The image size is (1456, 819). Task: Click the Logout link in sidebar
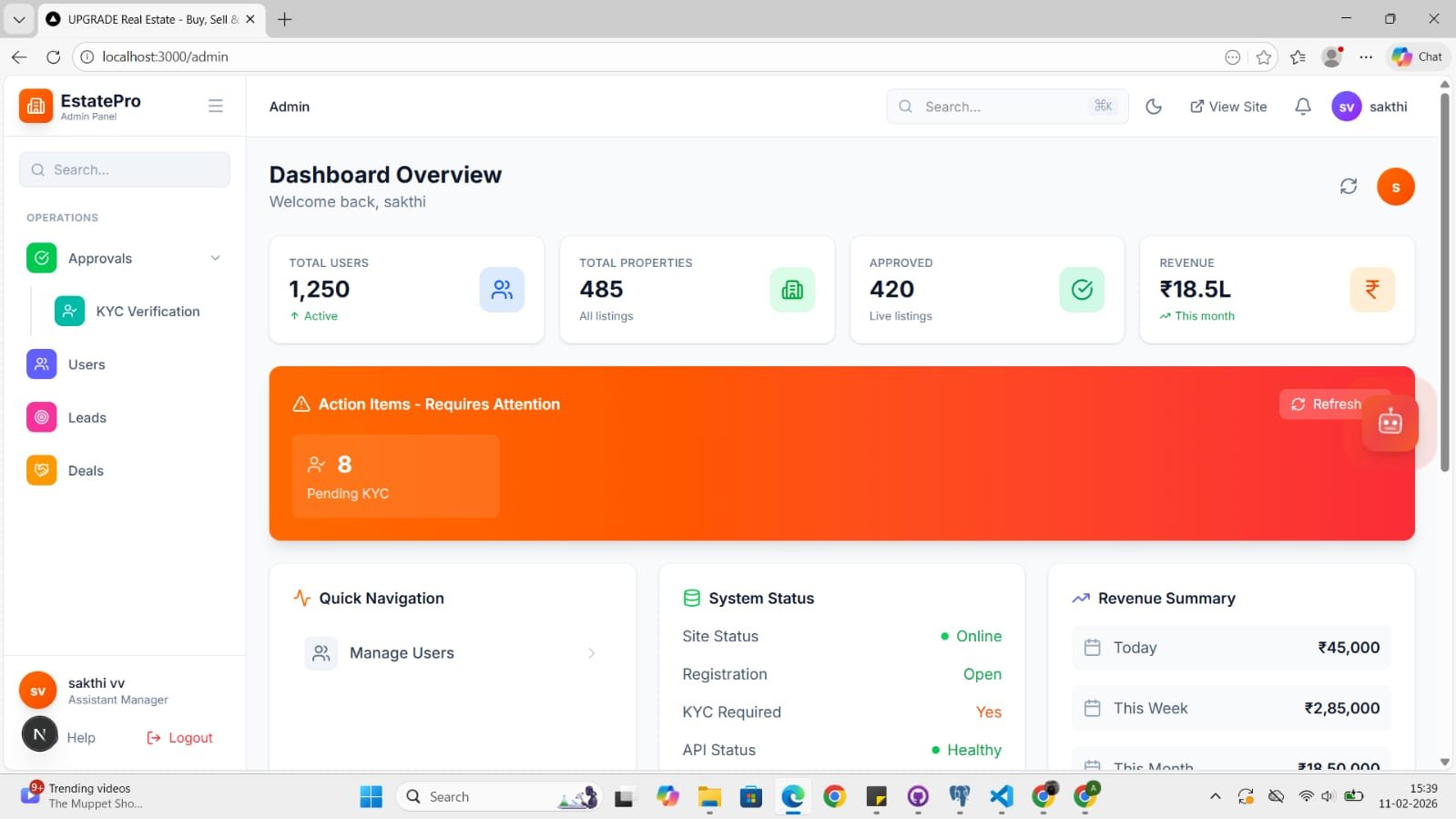click(x=180, y=738)
